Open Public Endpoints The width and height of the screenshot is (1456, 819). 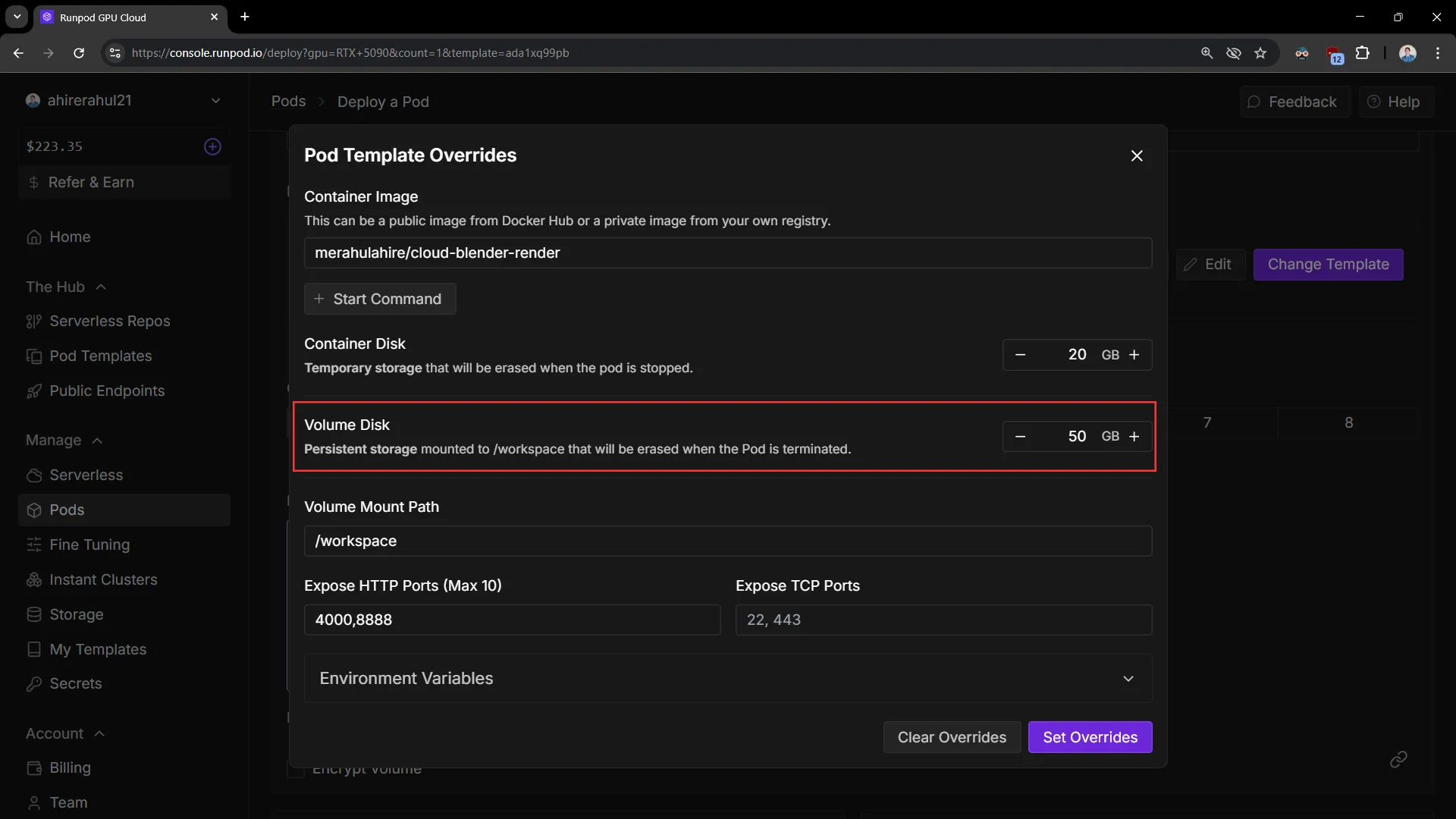(x=107, y=391)
